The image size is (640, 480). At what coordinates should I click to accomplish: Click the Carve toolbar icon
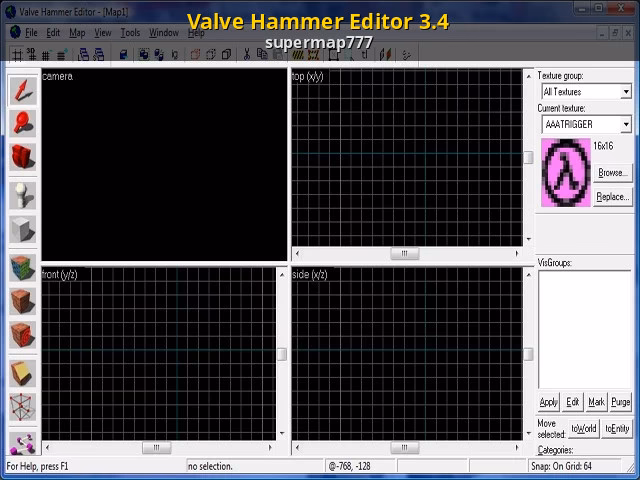point(123,54)
